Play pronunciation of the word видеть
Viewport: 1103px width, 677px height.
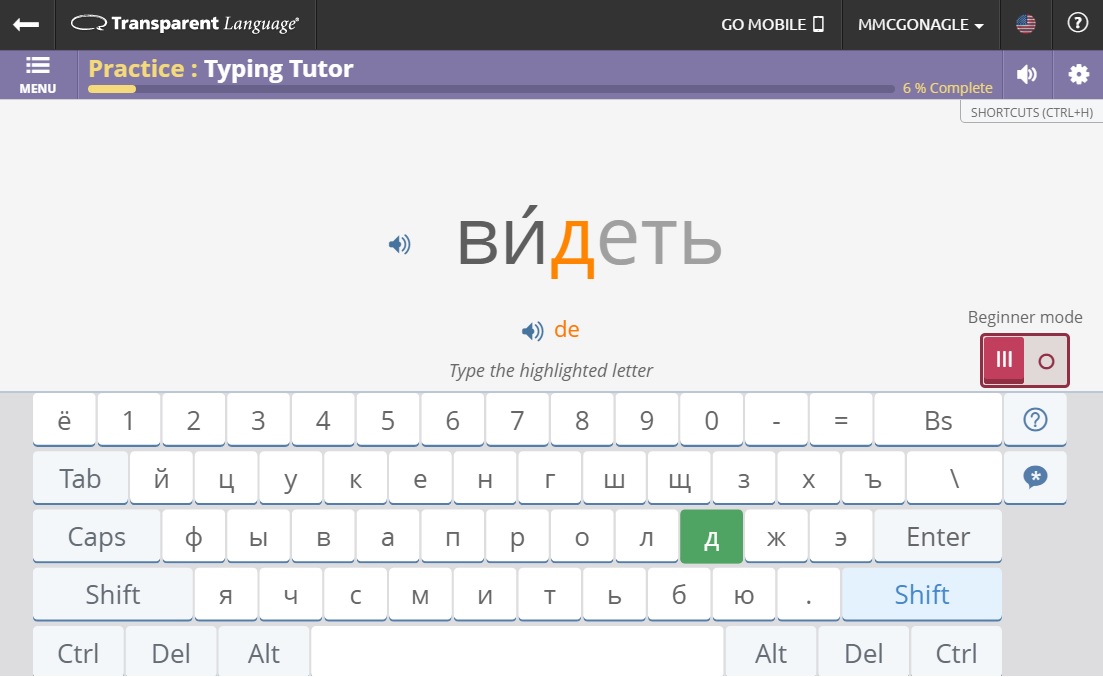pos(399,243)
